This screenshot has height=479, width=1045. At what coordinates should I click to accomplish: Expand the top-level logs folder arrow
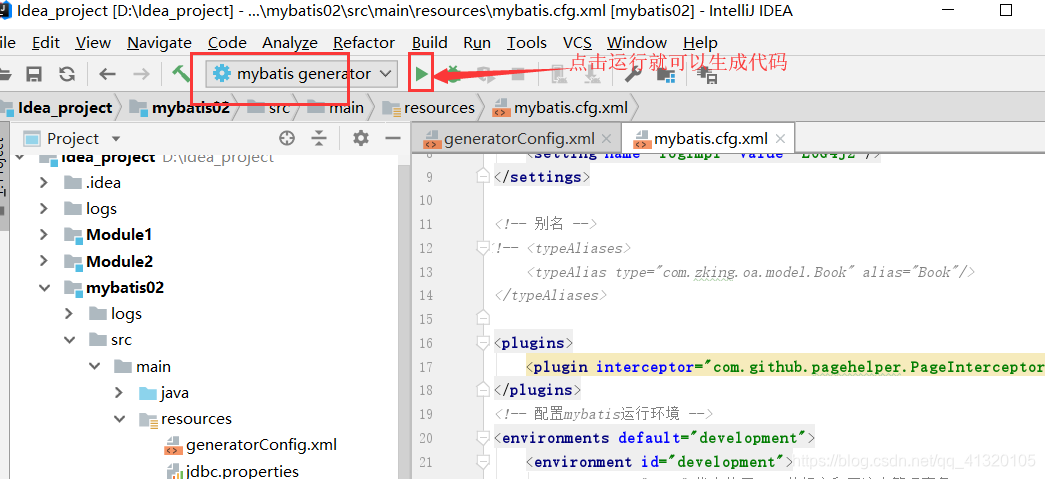tap(43, 209)
